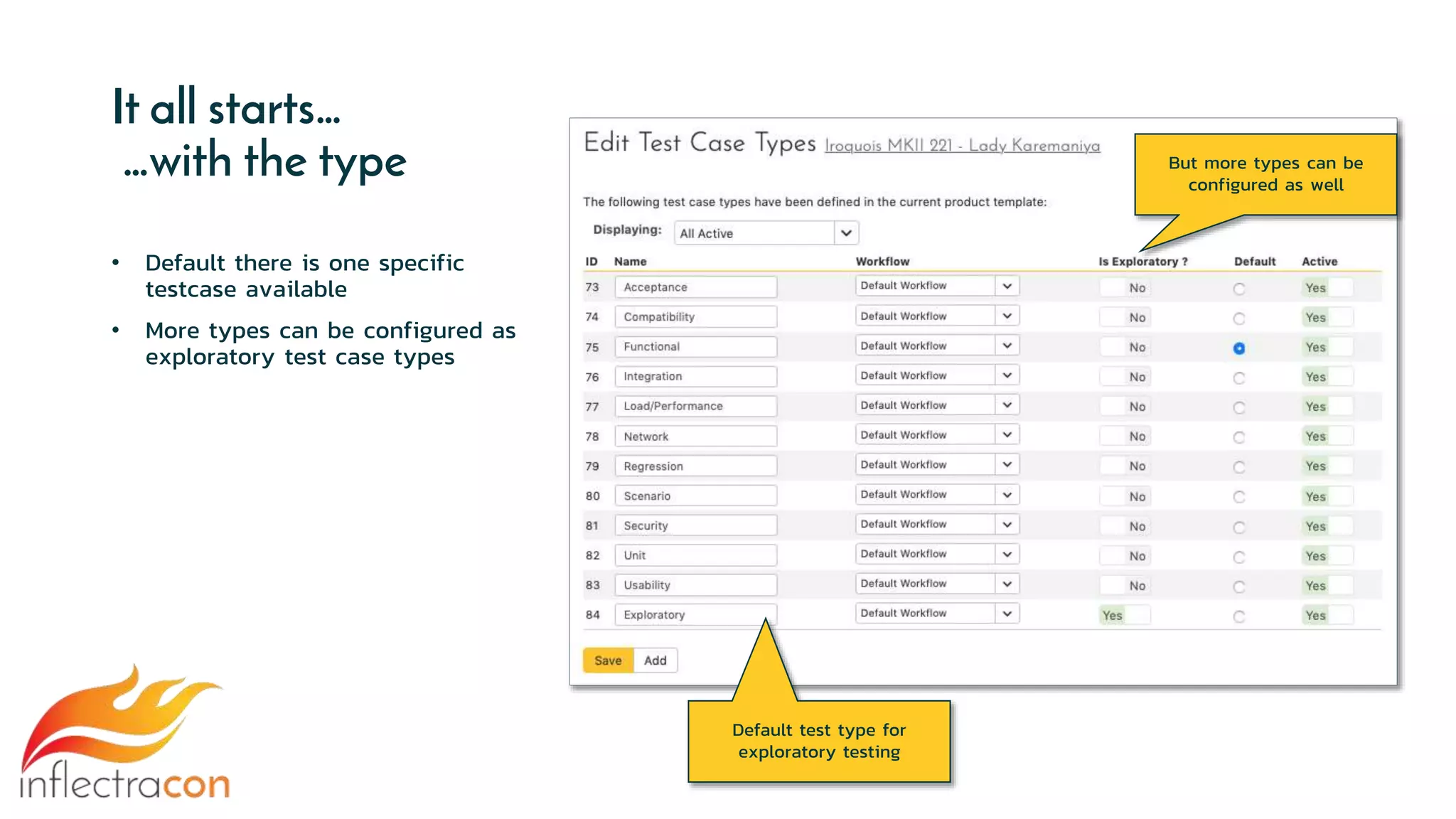Click the Save button

(x=608, y=660)
